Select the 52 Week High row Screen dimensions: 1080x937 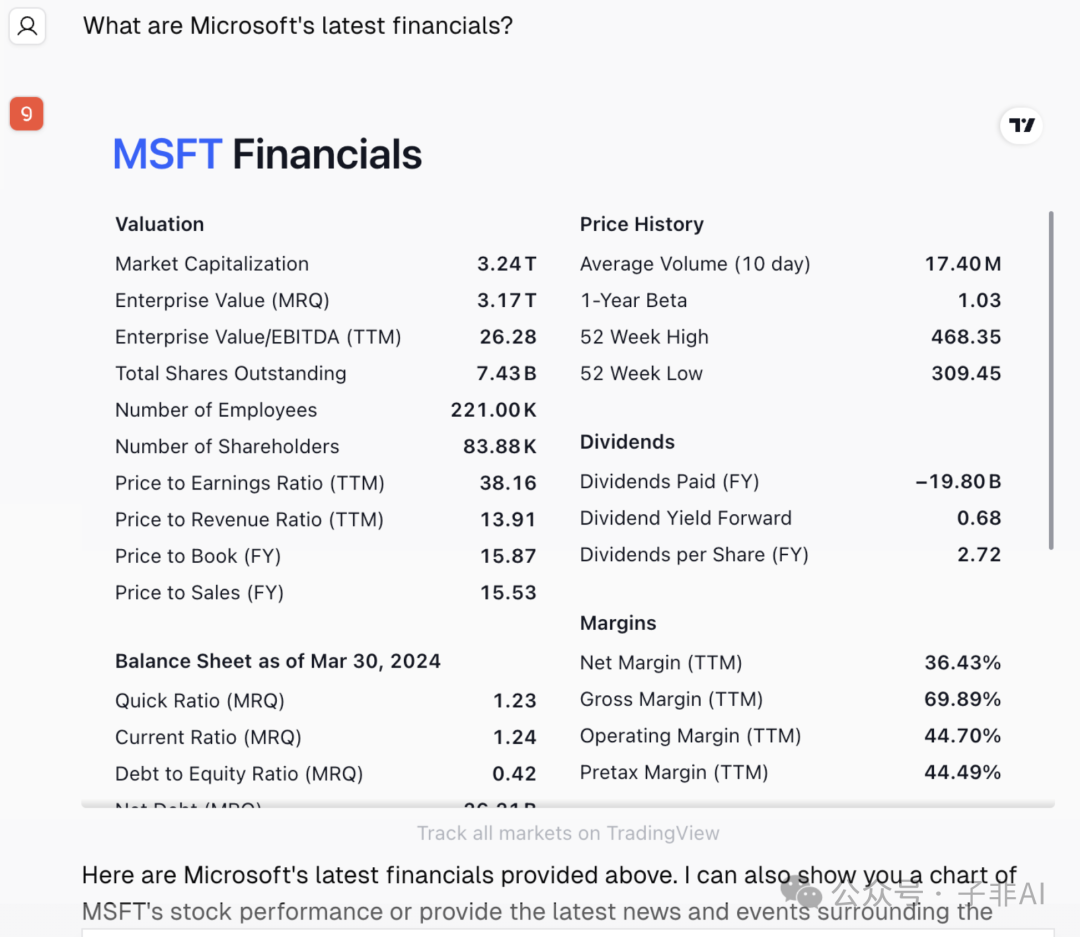[x=791, y=337]
